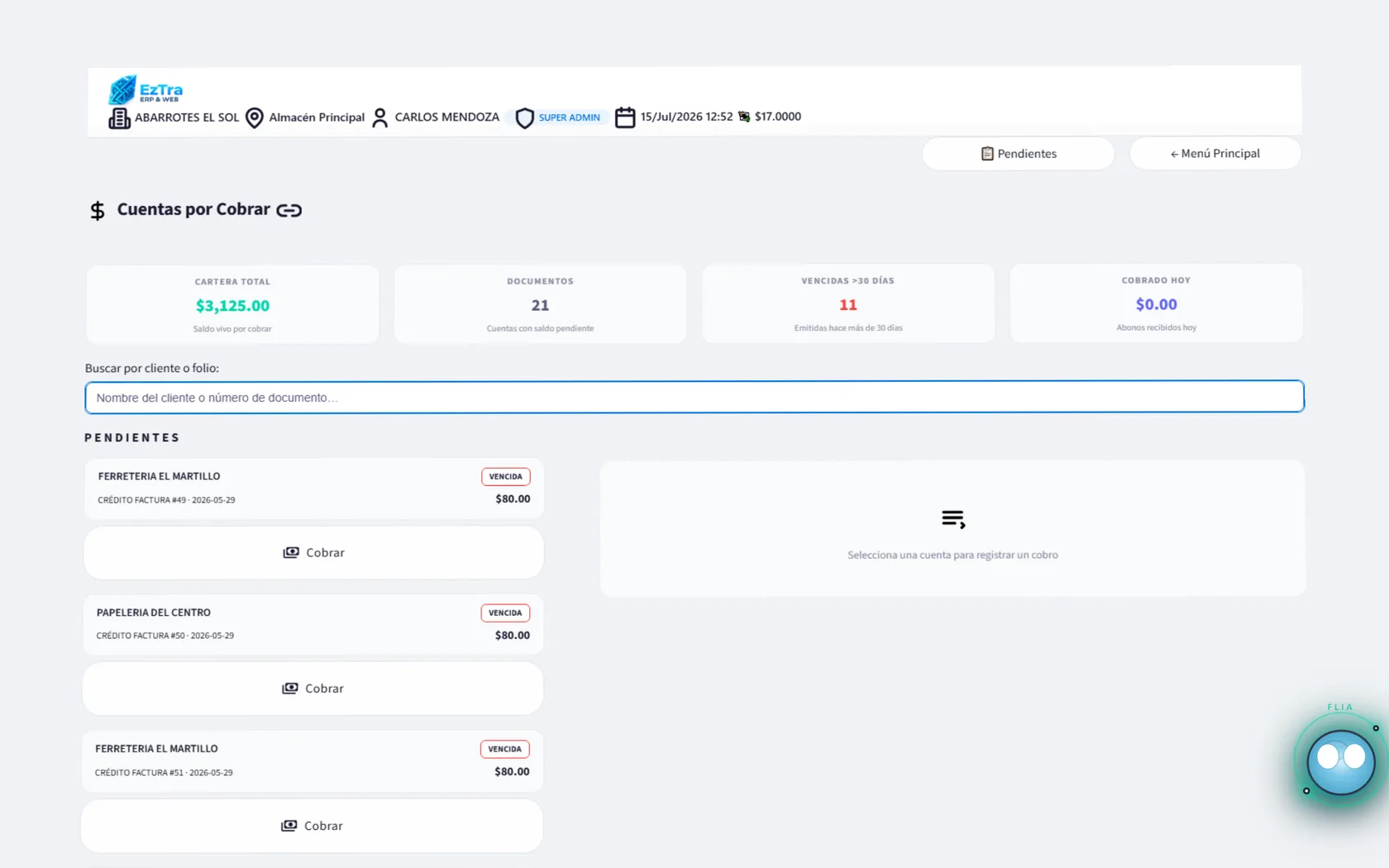The image size is (1389, 868).
Task: Click the user icon beside CARLOS MENDOZA
Action: (x=379, y=117)
